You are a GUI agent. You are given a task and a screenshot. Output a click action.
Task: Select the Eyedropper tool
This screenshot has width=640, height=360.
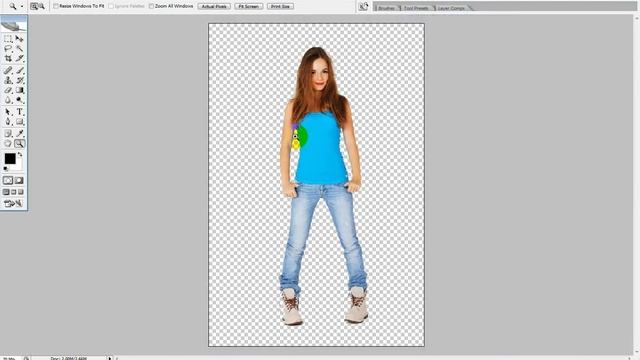click(x=19, y=133)
